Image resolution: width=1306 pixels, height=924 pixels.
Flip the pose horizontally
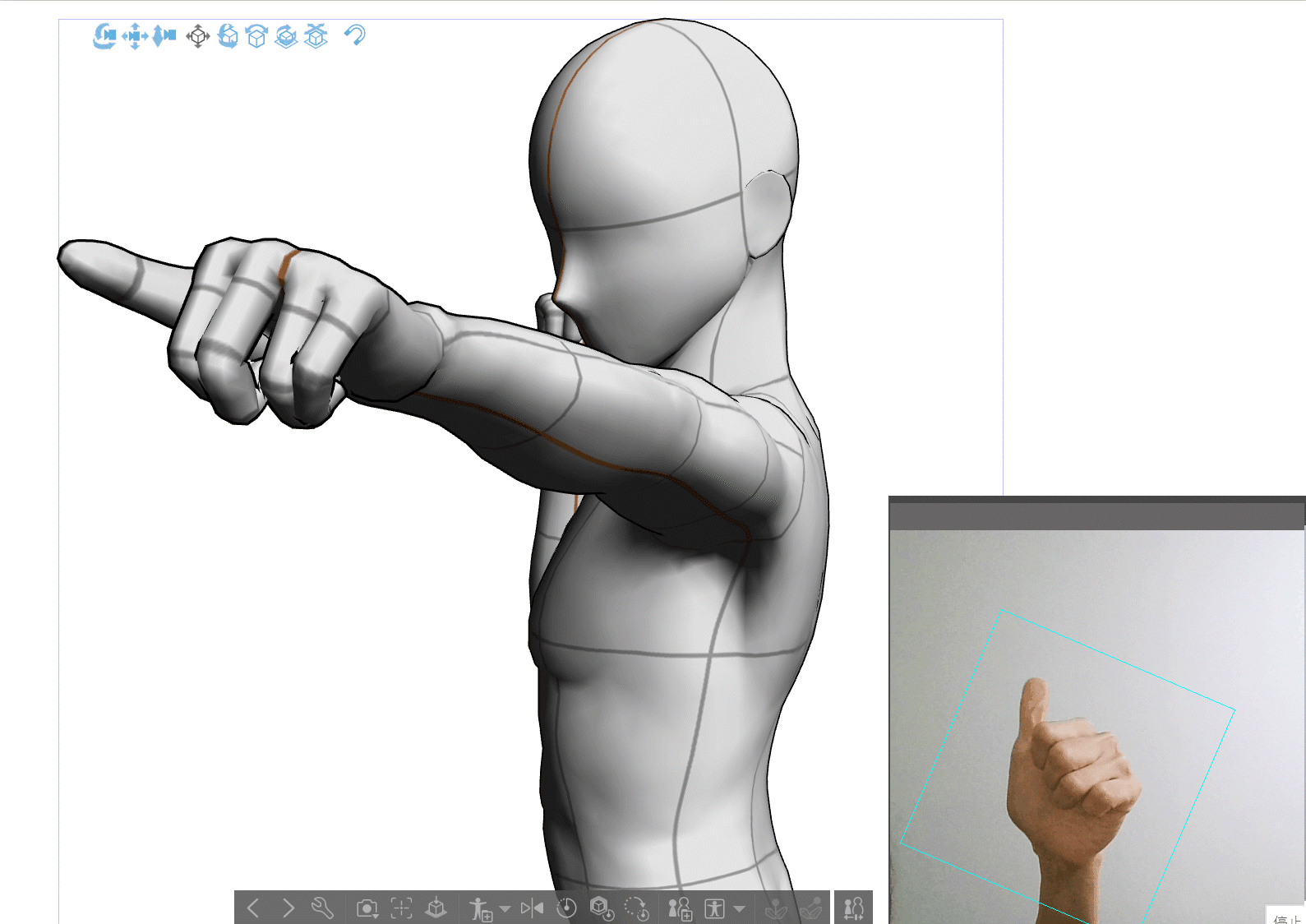pos(532,908)
